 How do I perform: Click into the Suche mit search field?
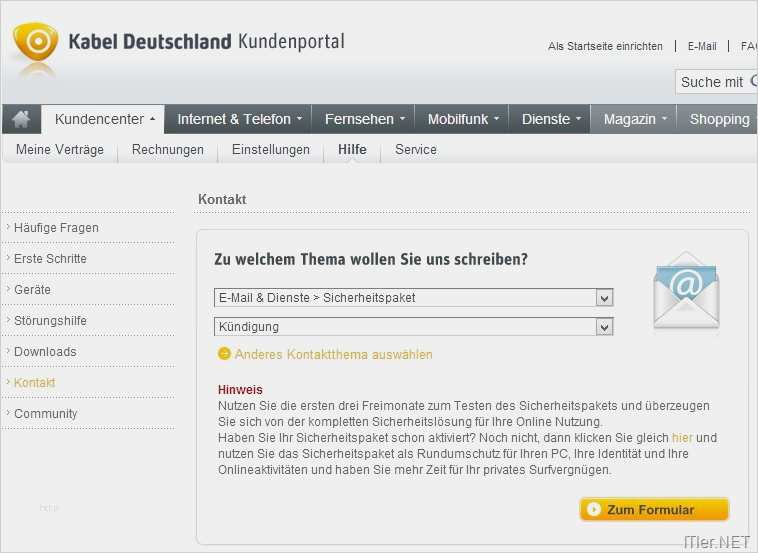(716, 82)
